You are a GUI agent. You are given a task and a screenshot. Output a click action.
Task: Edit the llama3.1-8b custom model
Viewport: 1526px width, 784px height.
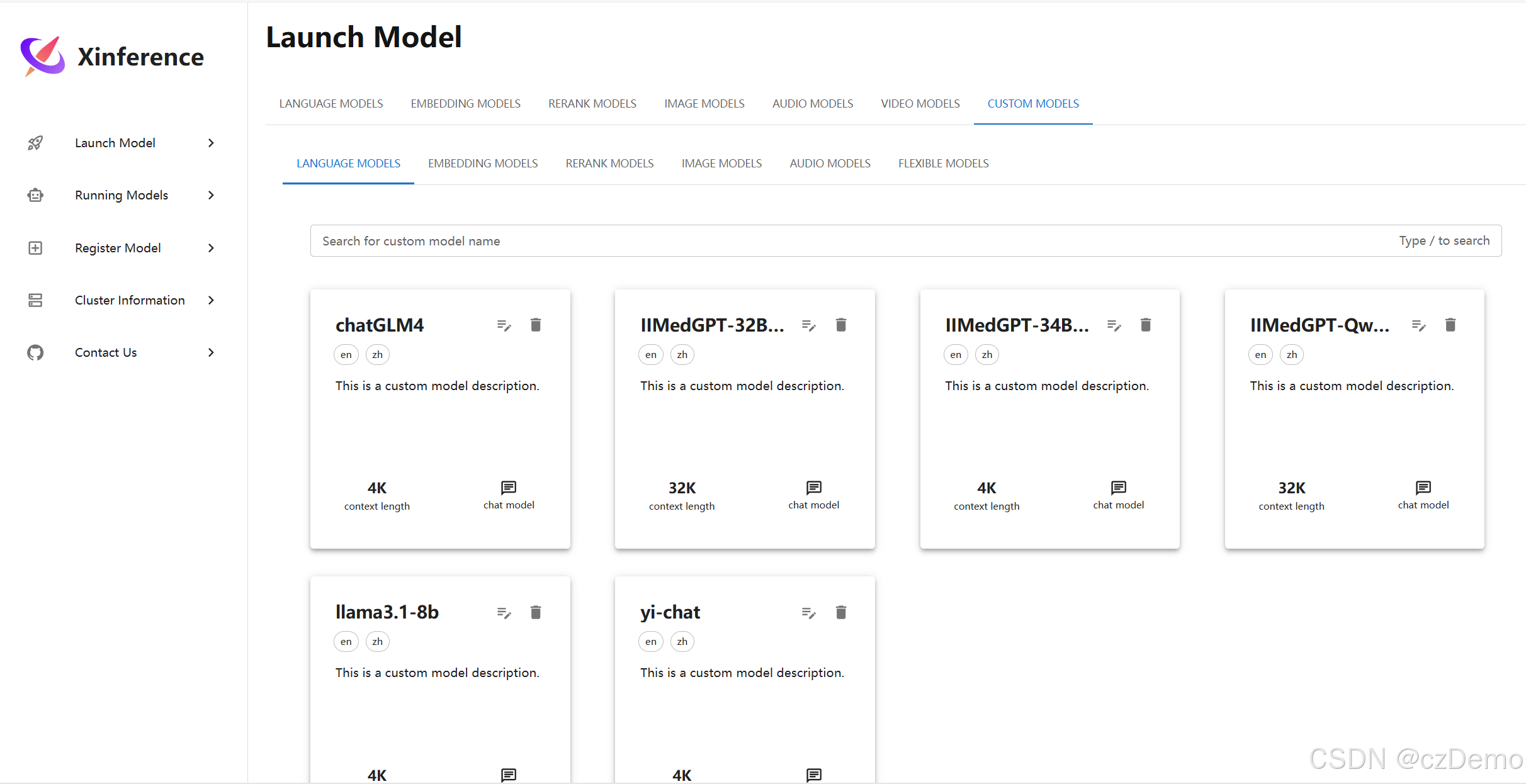point(504,613)
